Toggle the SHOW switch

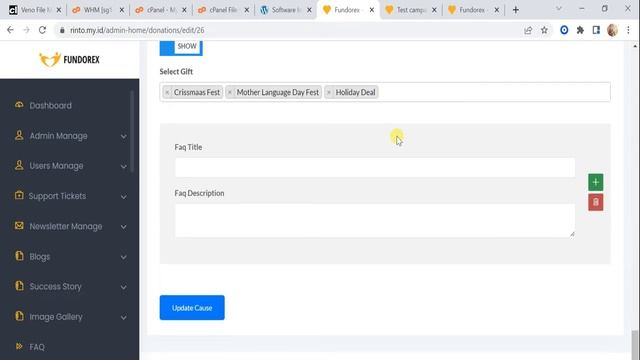[181, 47]
